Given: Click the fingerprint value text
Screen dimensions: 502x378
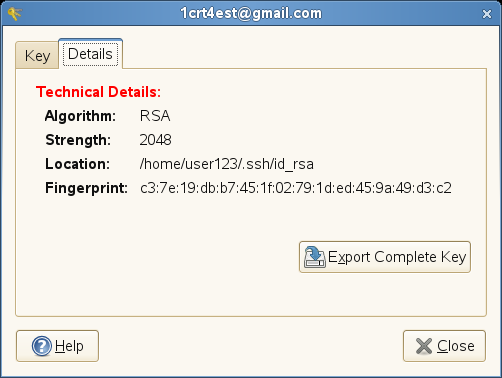Looking at the screenshot, I should tap(296, 188).
